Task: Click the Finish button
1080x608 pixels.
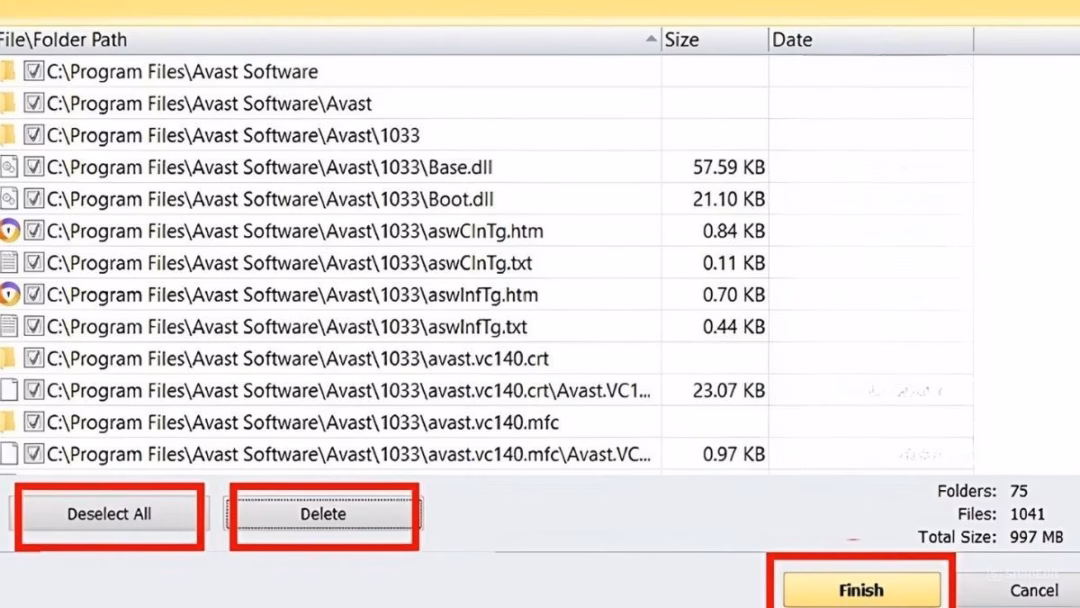Action: [x=861, y=590]
